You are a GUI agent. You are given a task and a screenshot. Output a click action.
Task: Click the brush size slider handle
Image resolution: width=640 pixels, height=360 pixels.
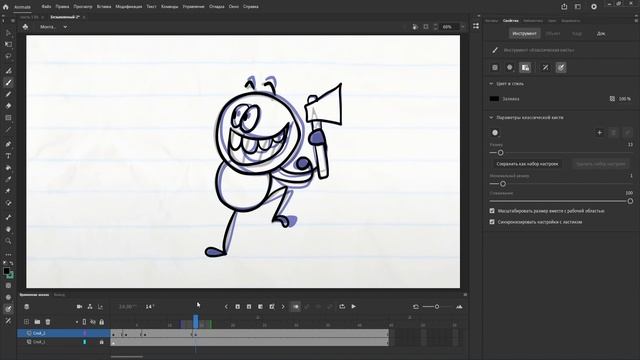pos(500,153)
